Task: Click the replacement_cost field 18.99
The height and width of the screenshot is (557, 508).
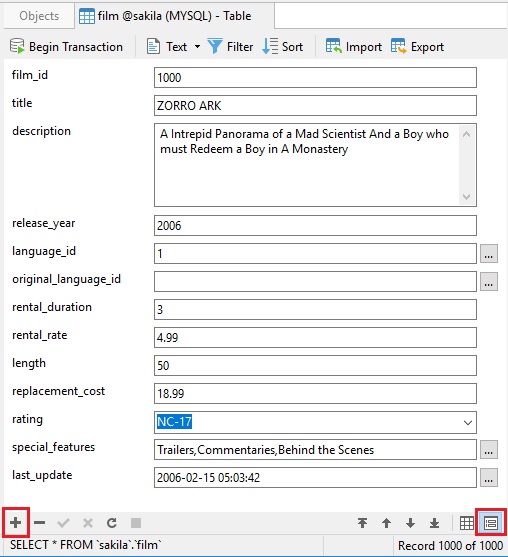Action: pyautogui.click(x=315, y=394)
